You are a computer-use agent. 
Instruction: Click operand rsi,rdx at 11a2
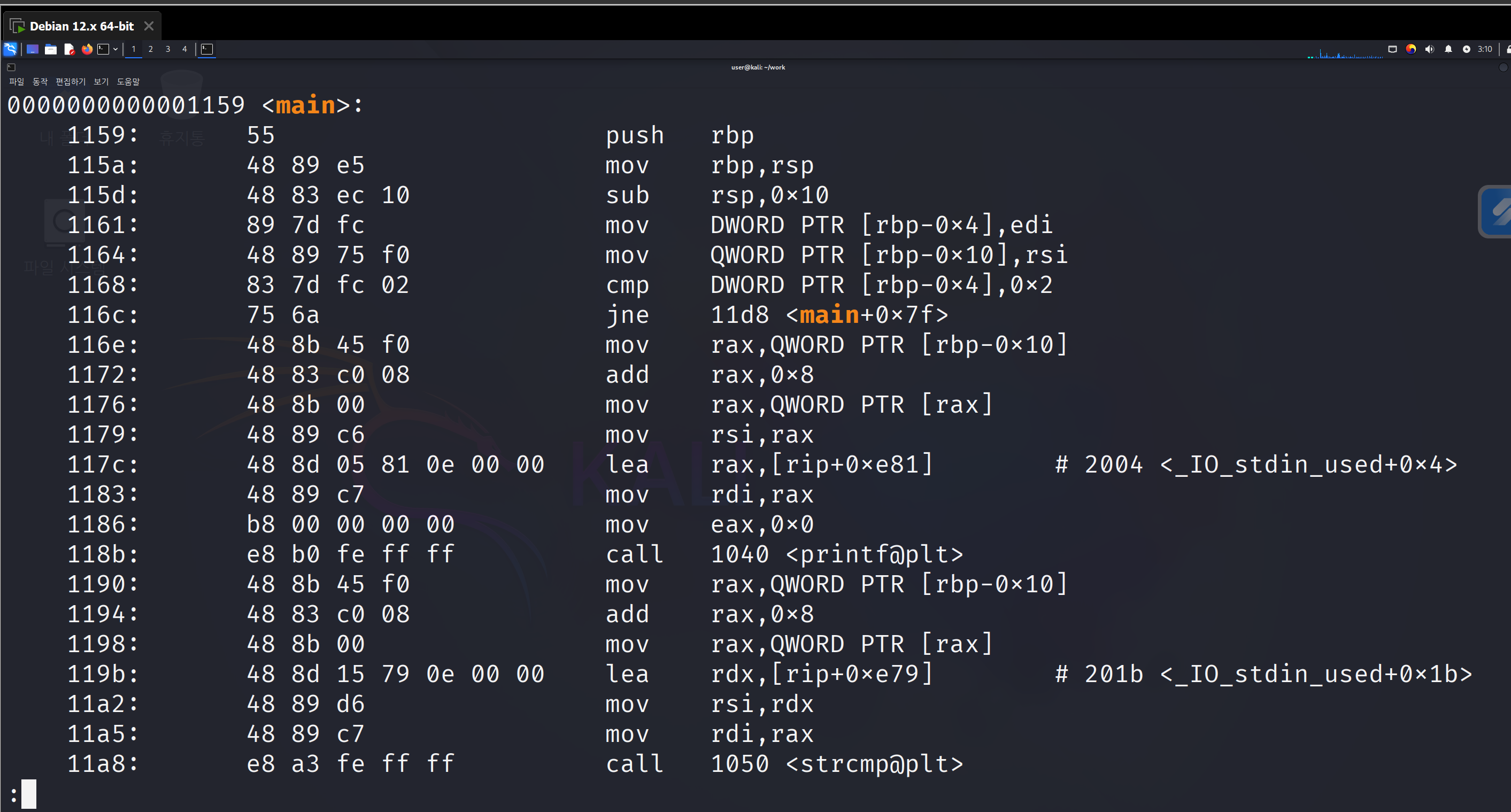762,704
